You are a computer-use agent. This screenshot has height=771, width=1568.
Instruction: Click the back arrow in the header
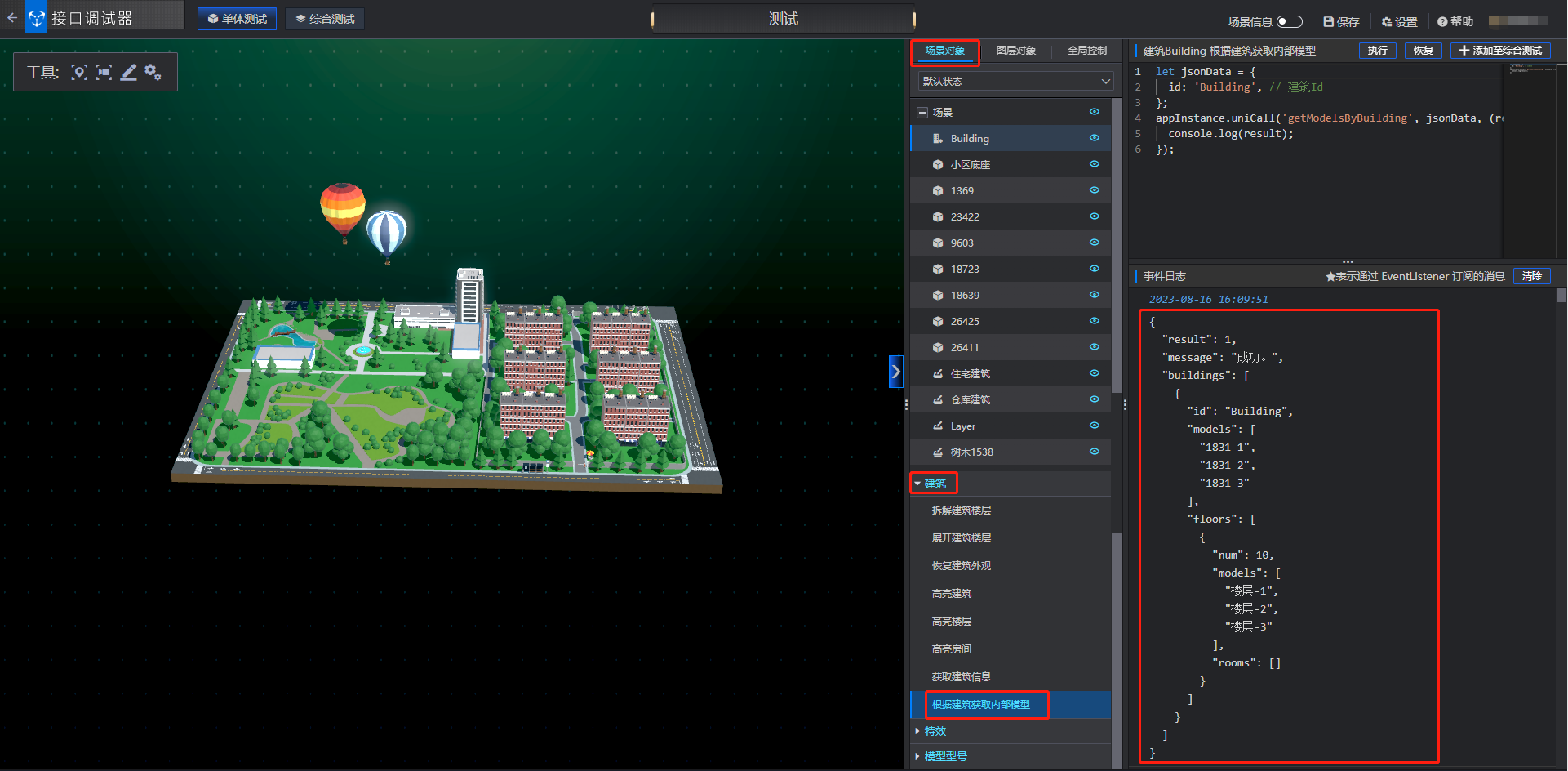click(x=12, y=17)
